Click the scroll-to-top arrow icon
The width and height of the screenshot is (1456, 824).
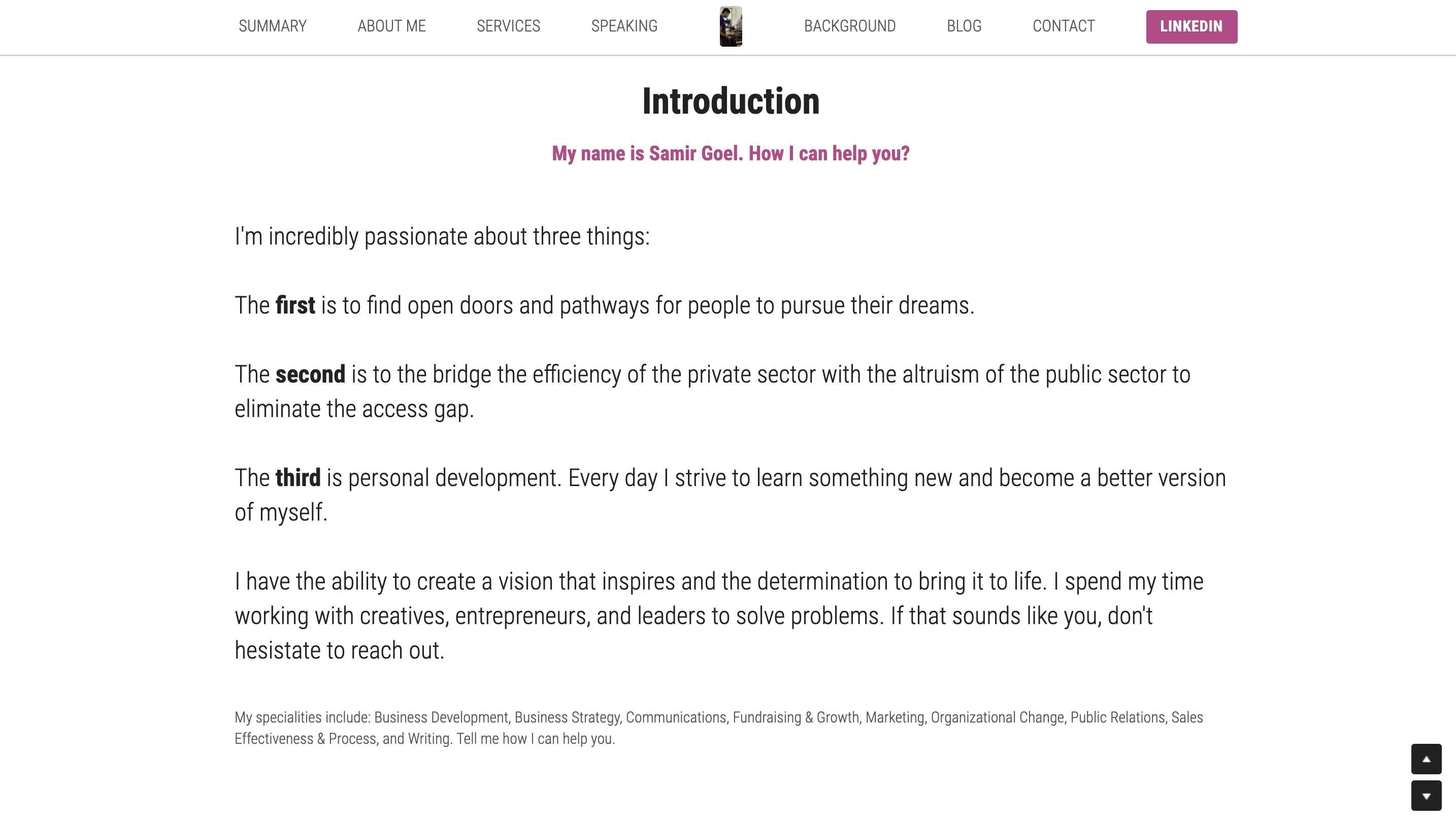(x=1426, y=760)
